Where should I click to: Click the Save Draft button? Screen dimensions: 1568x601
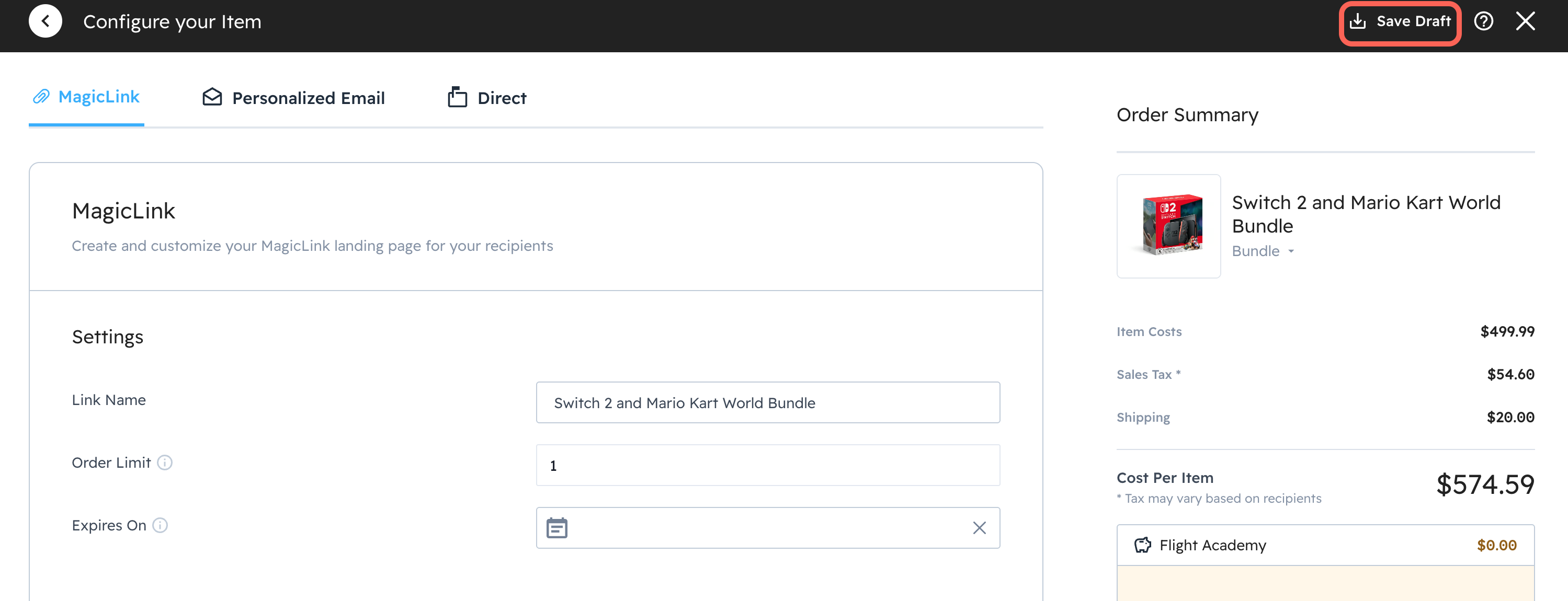click(1400, 22)
